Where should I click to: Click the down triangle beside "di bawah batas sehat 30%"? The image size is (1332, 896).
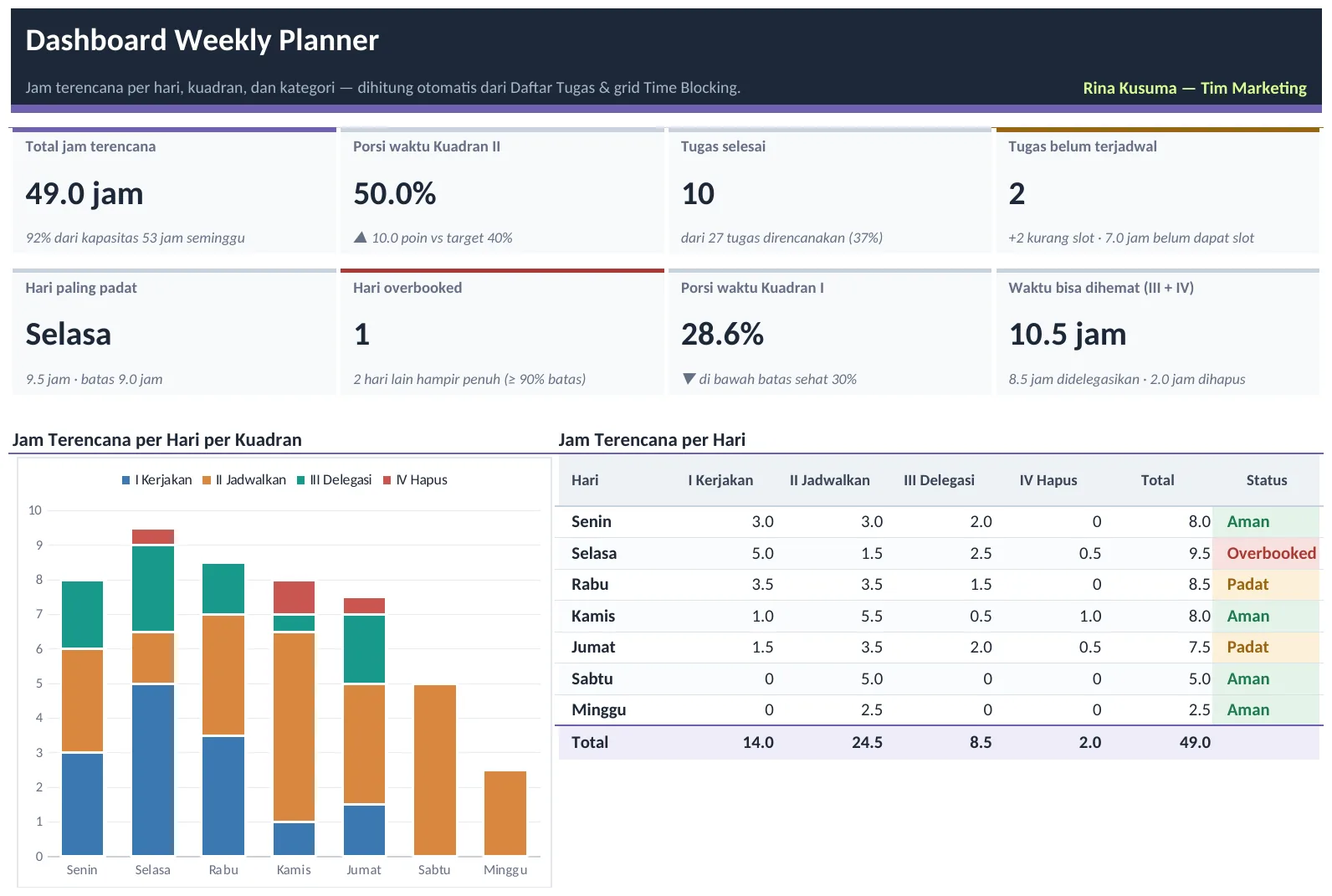coord(689,379)
